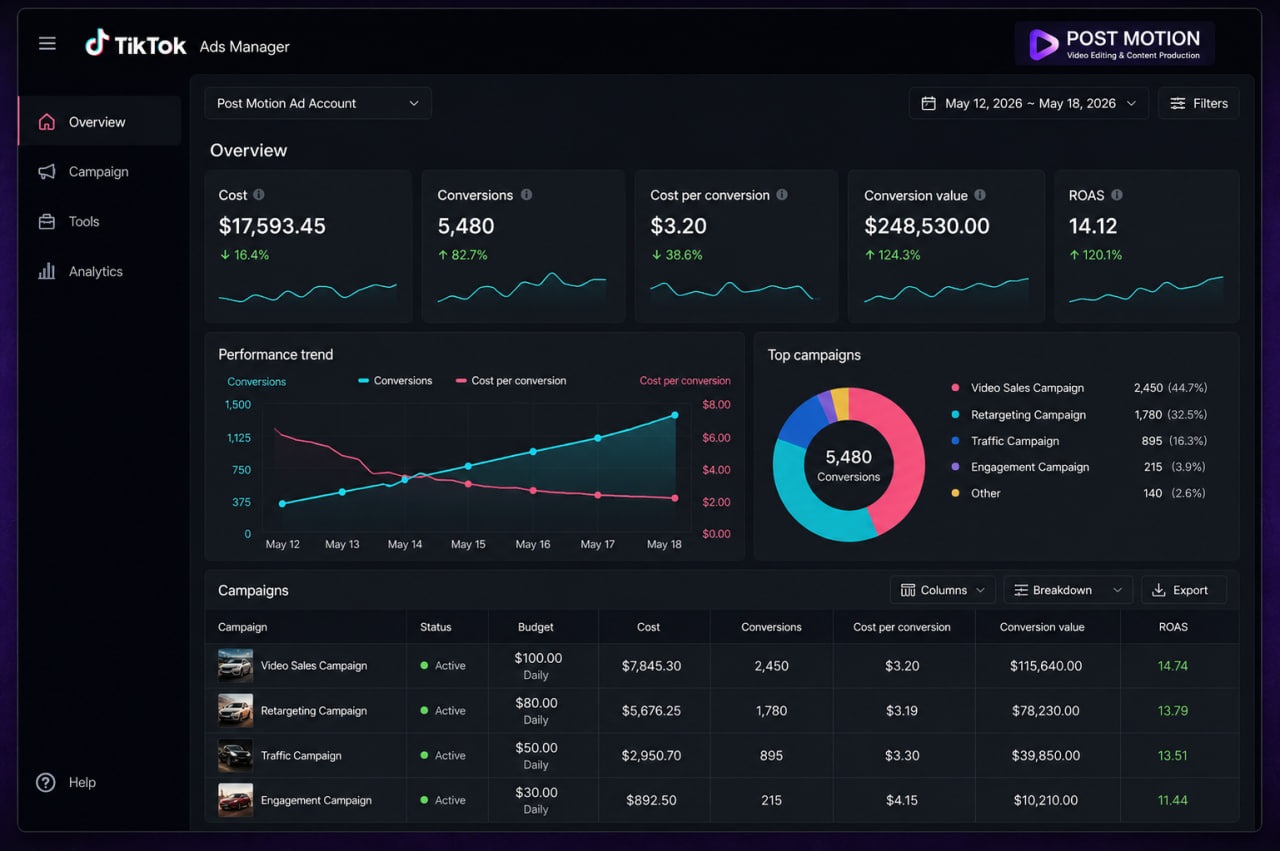Click cyan Retargeting Campaign legend dot

pyautogui.click(x=955, y=414)
